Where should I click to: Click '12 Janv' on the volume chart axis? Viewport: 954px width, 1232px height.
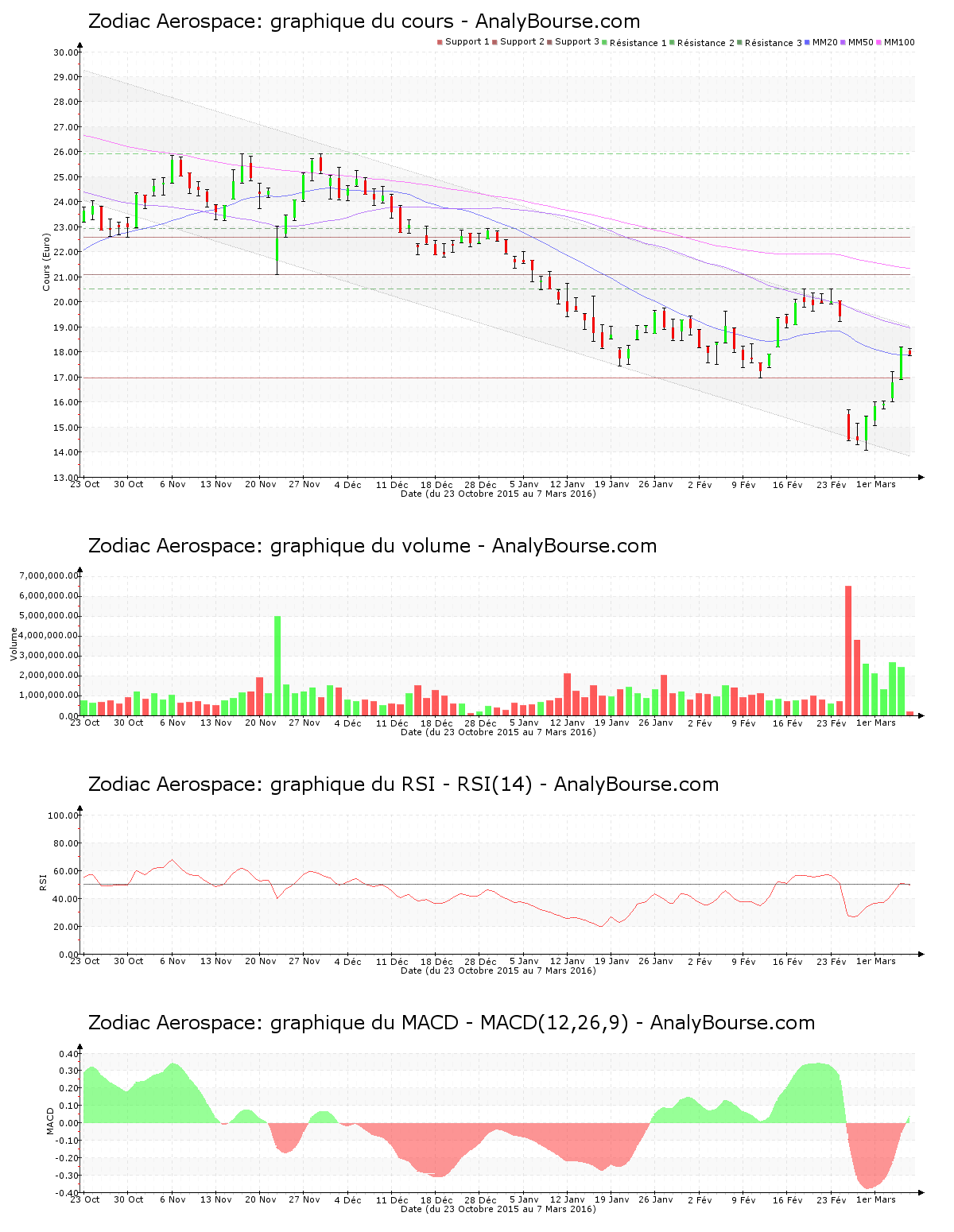pos(568,723)
